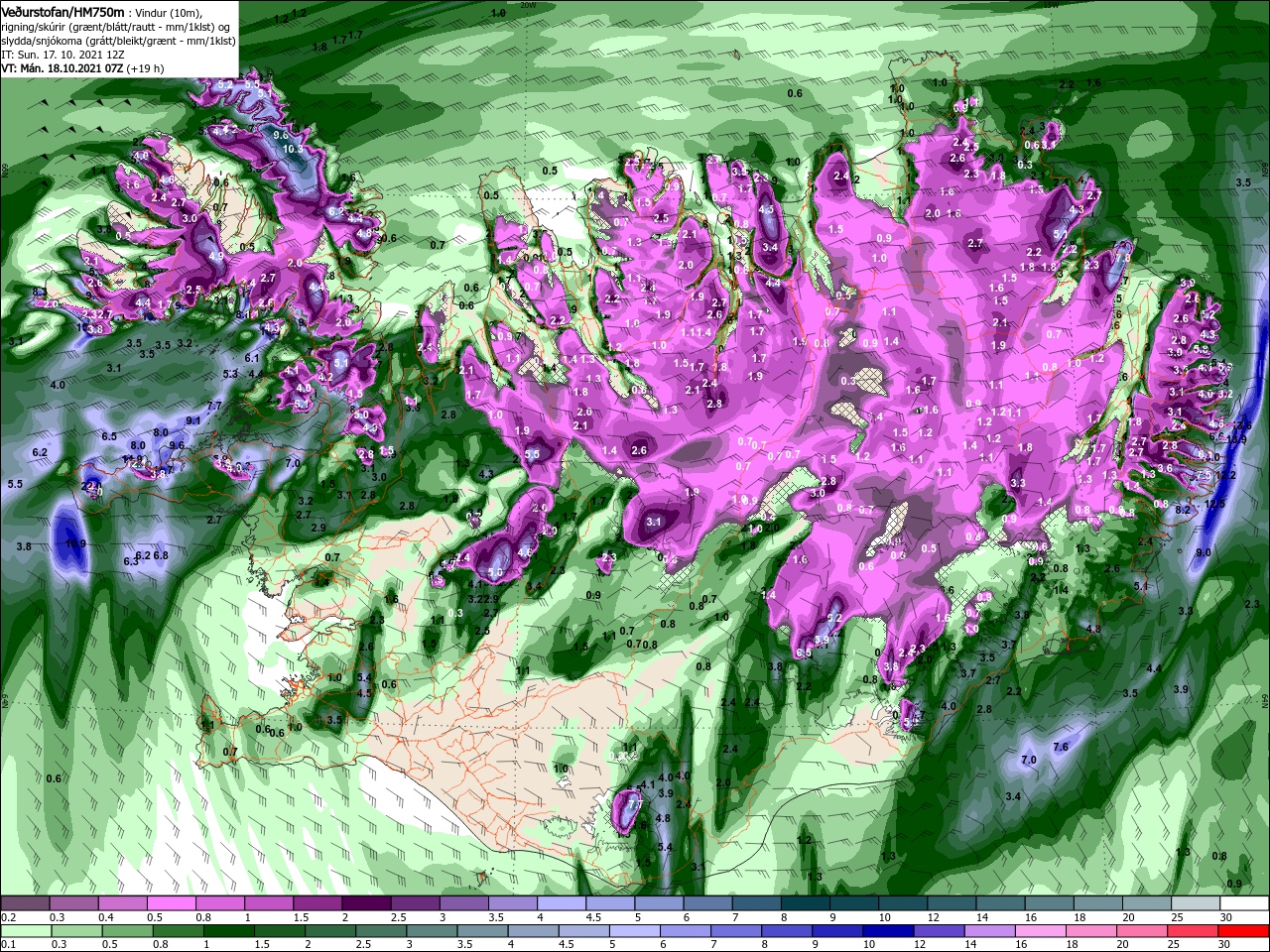Click the bright red swatch labeled 30 in rain legend
1270x952 pixels.
pos(1242,930)
